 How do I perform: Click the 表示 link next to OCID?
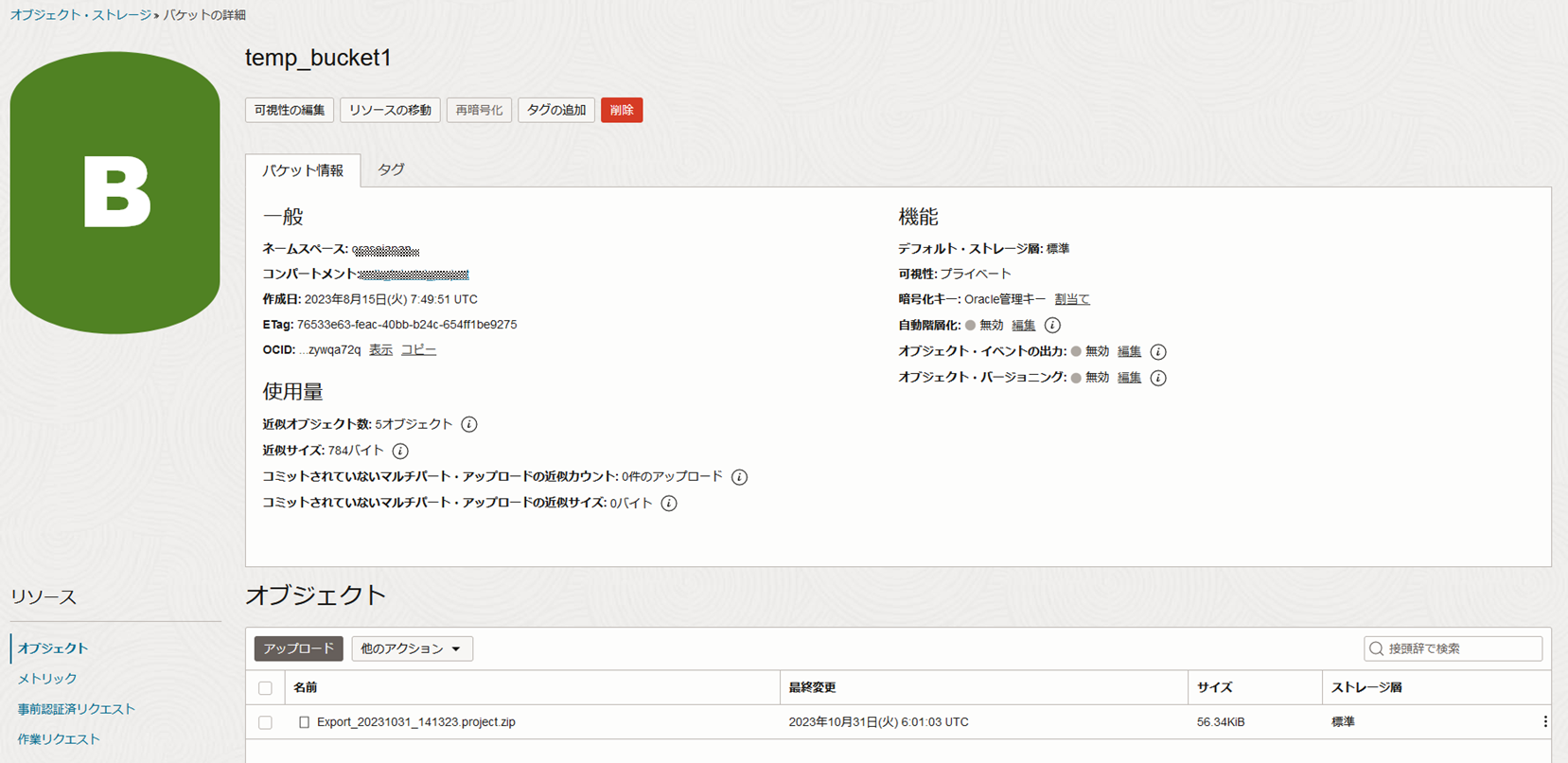(x=380, y=349)
